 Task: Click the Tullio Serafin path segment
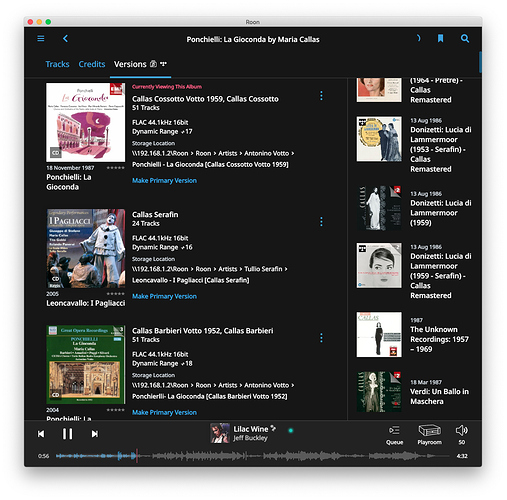point(263,269)
